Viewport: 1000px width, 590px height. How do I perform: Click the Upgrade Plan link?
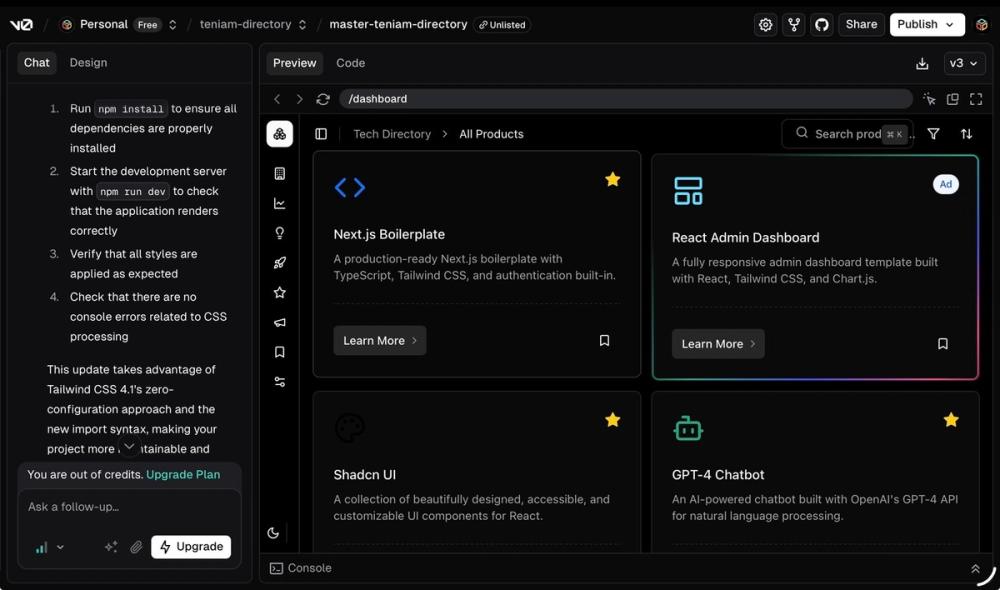click(x=183, y=475)
